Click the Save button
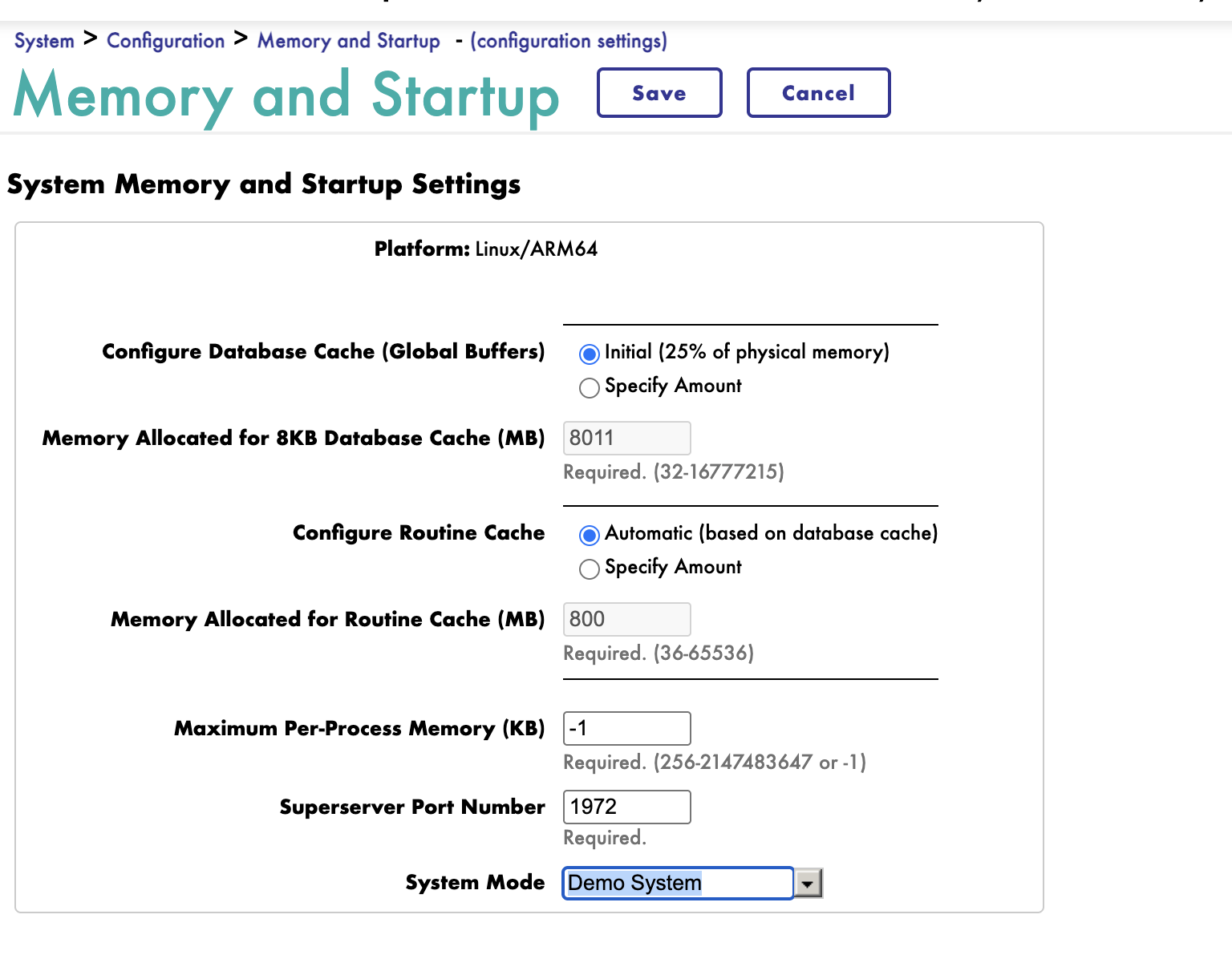 659,93
